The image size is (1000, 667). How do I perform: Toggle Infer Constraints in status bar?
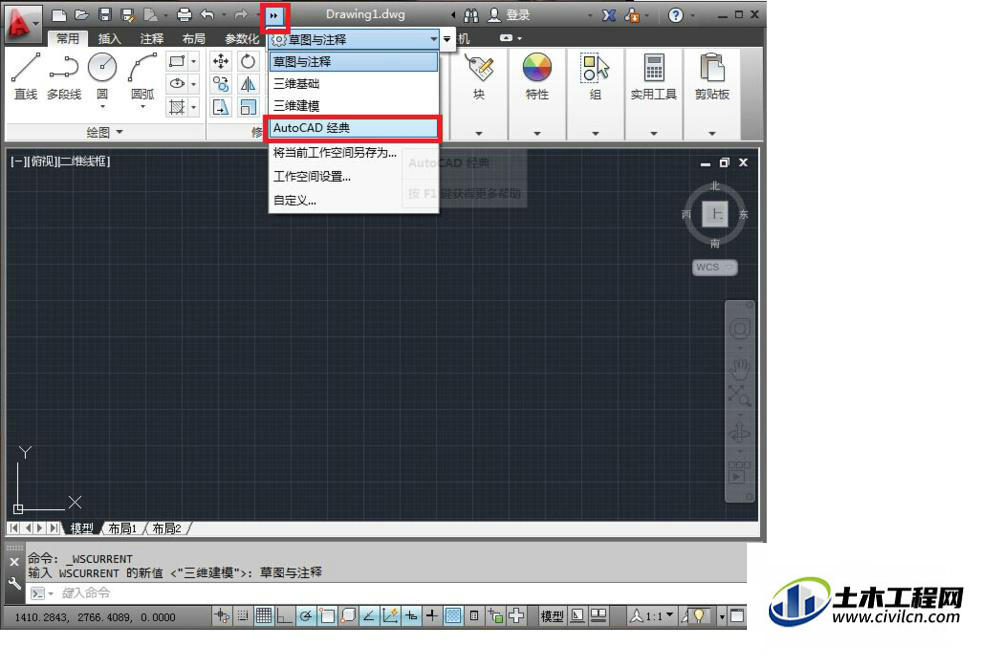tap(222, 616)
